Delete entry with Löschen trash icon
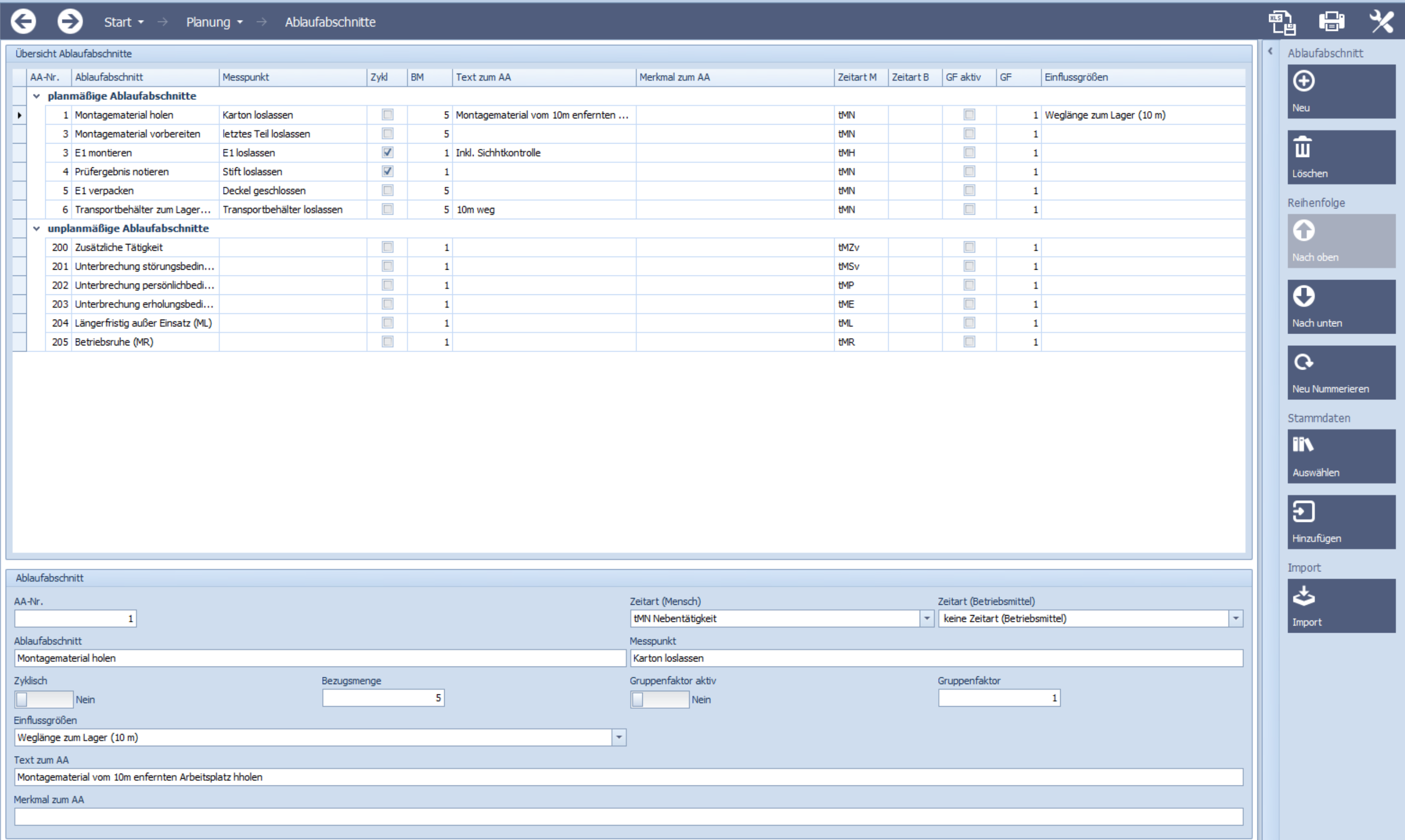This screenshot has width=1405, height=840. click(1341, 157)
